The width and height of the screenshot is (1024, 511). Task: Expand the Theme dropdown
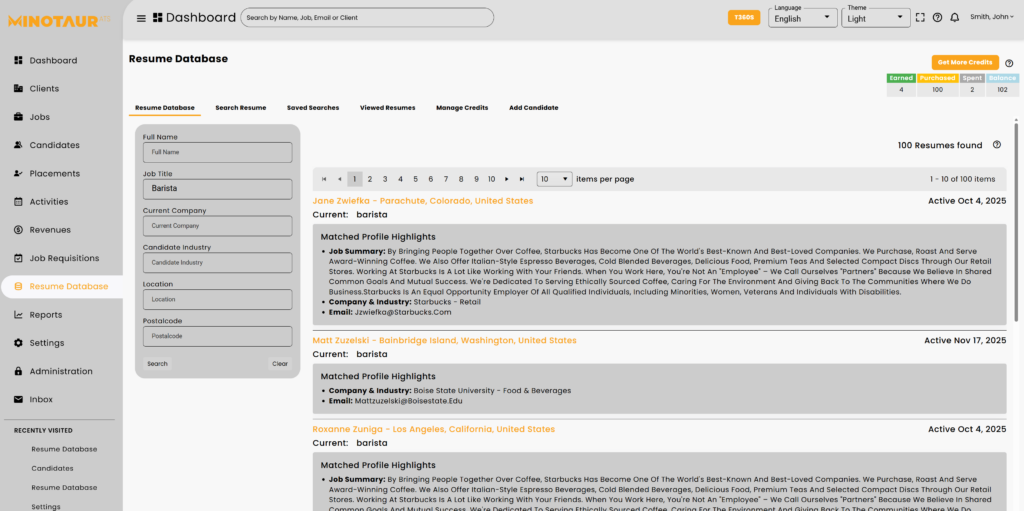pyautogui.click(x=876, y=18)
